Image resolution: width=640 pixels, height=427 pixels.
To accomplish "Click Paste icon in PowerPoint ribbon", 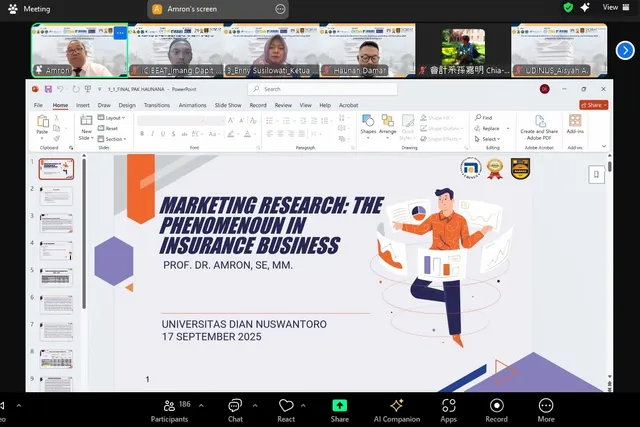I will point(42,122).
